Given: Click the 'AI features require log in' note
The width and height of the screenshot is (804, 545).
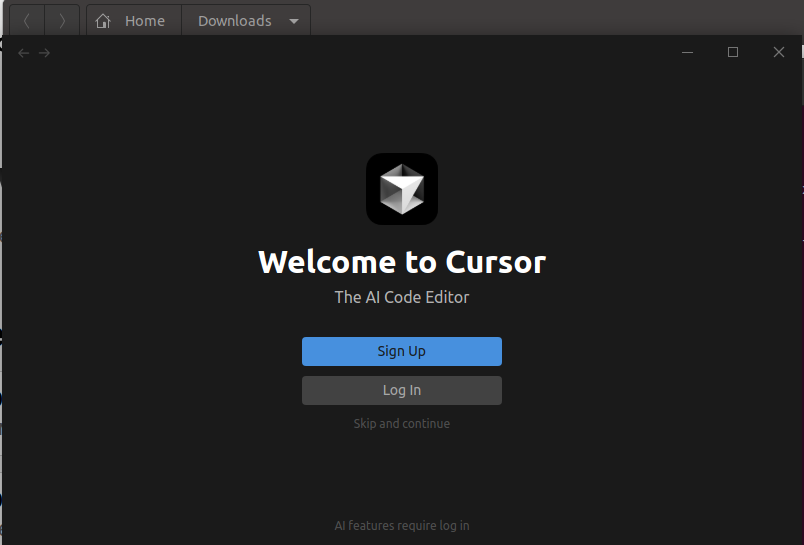Looking at the screenshot, I should click(401, 526).
